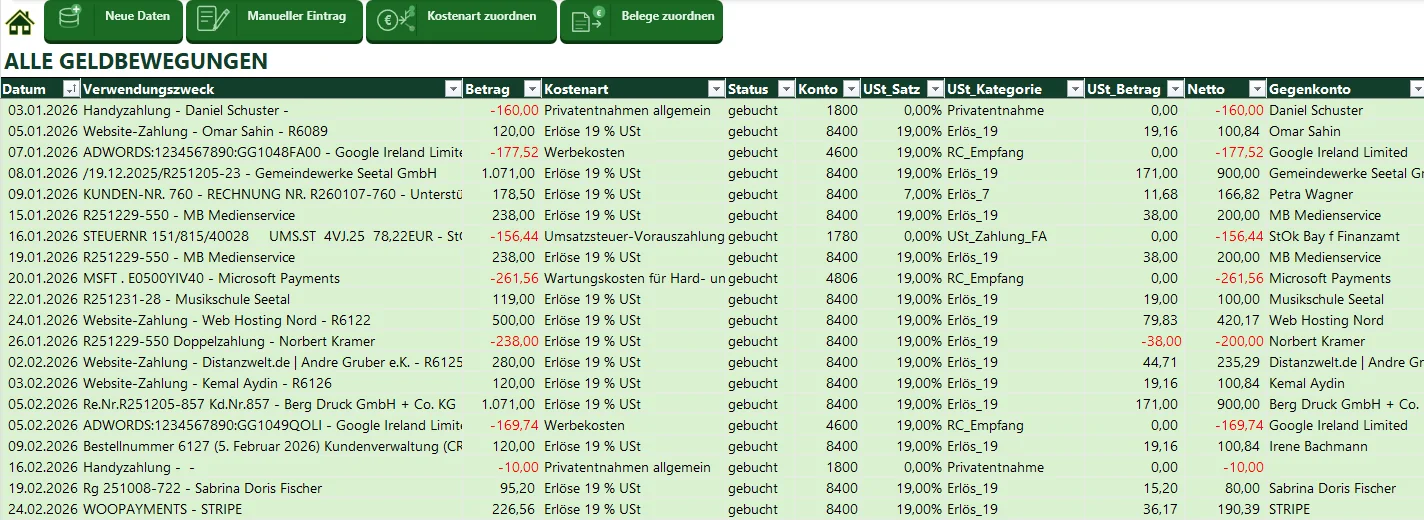Open Belege zuordnen
1424x520 pixels.
[640, 20]
